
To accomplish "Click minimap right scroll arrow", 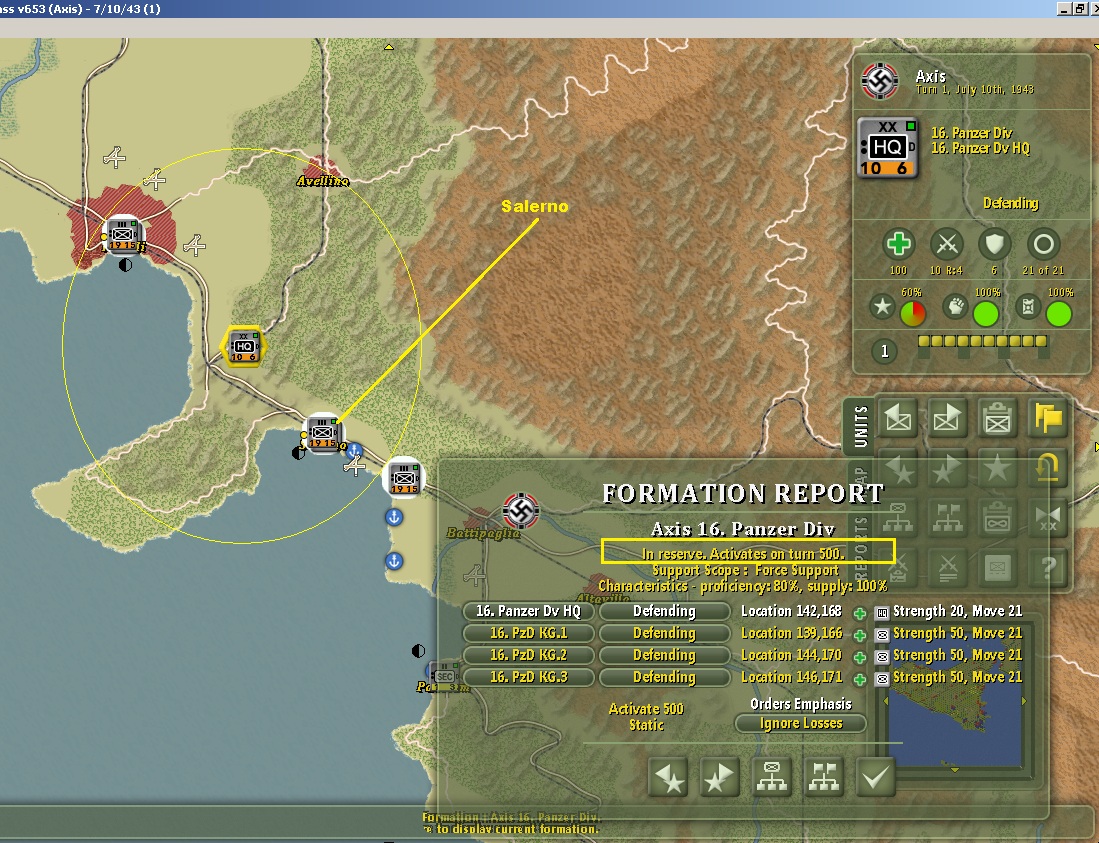I will coord(1024,701).
